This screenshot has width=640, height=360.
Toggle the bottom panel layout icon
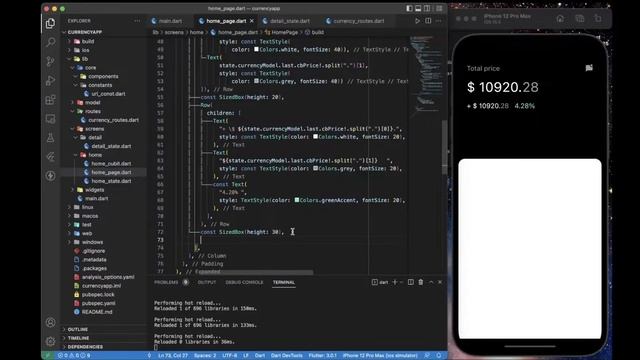point(418,8)
